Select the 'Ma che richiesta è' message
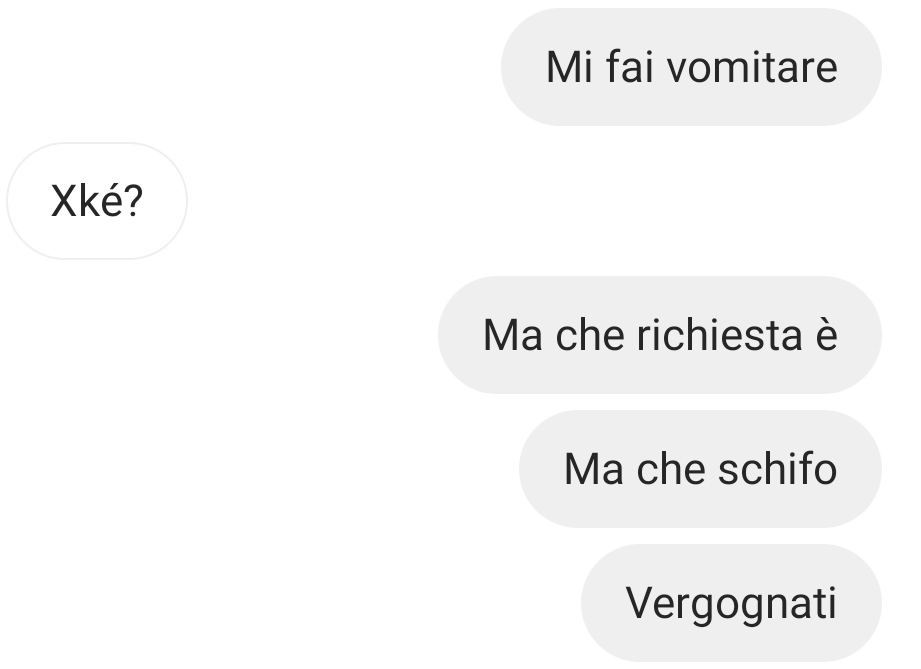Screen dimensions: 921x669 point(660,335)
